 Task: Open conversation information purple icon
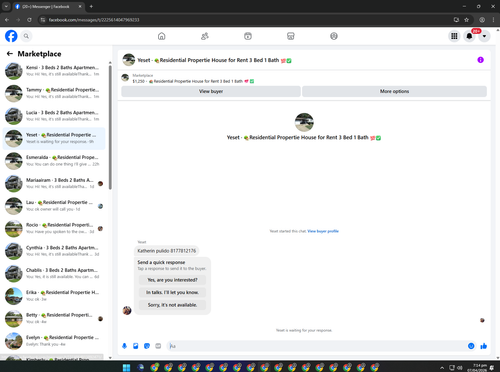click(480, 60)
